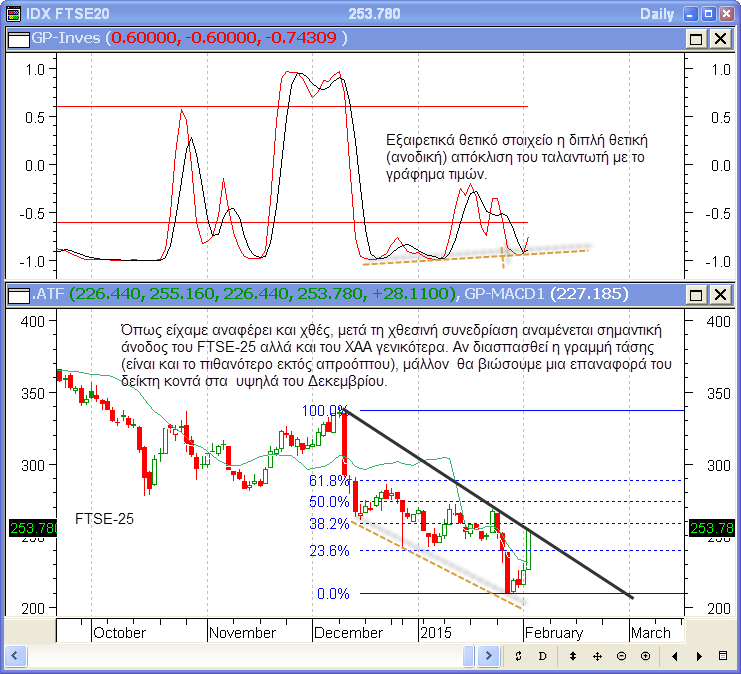
Task: Select the 100.0% Fibonacci level label
Action: (325, 410)
